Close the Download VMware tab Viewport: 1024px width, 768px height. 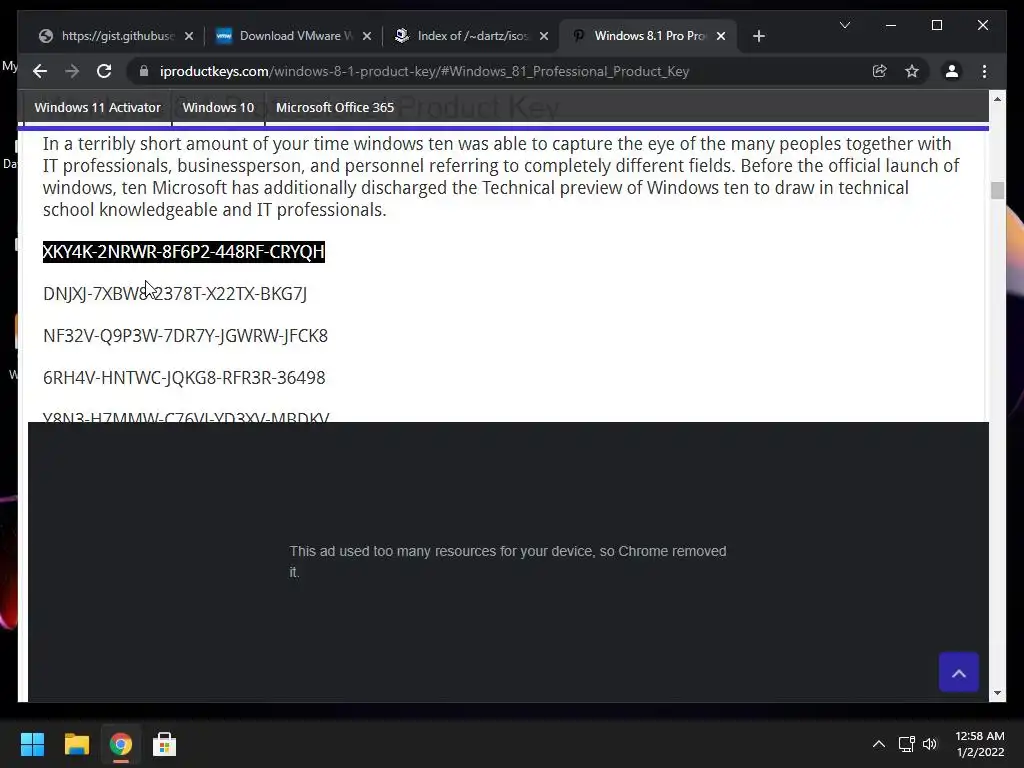[367, 36]
